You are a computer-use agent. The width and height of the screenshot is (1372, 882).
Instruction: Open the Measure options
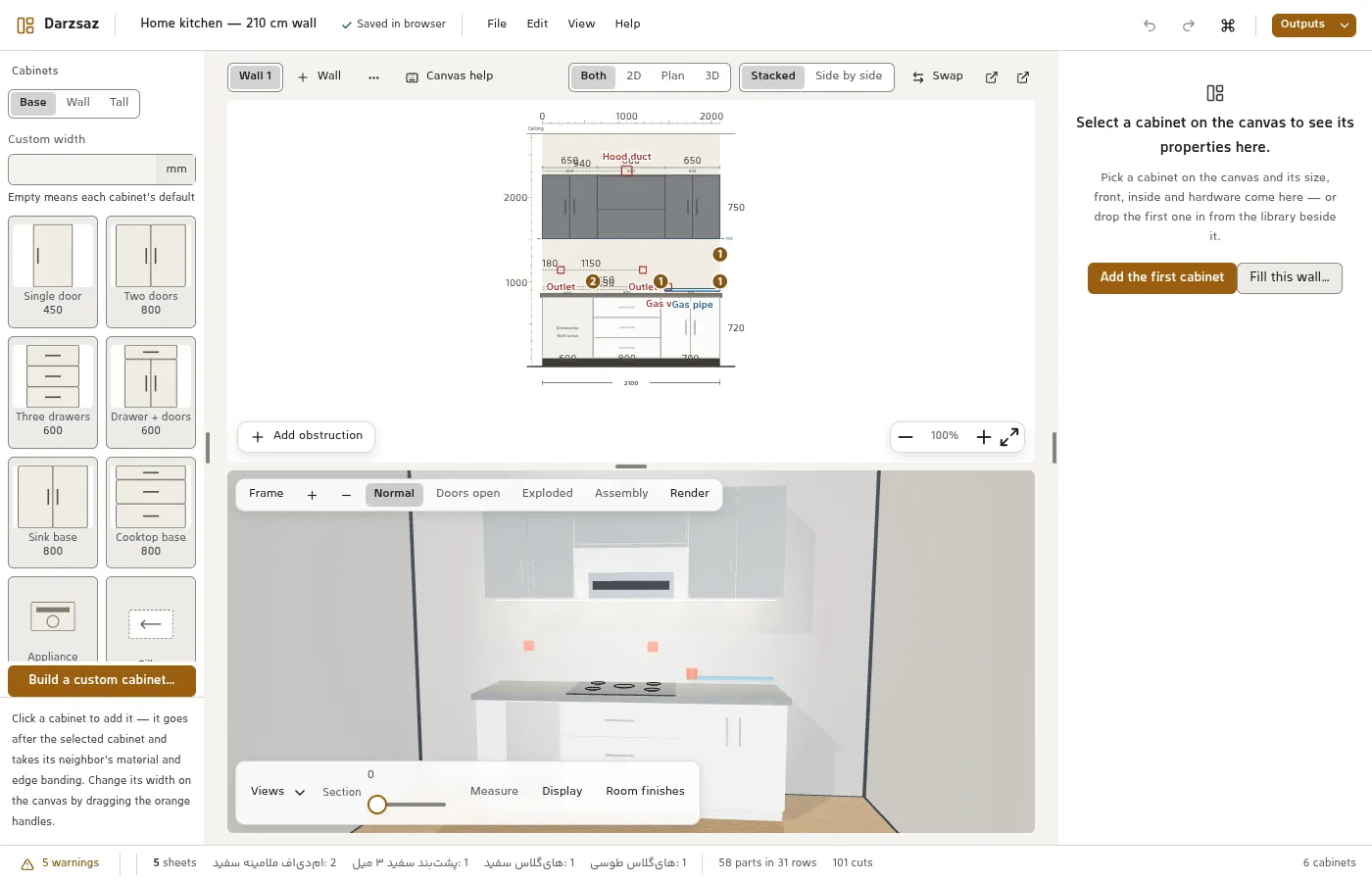tap(494, 792)
